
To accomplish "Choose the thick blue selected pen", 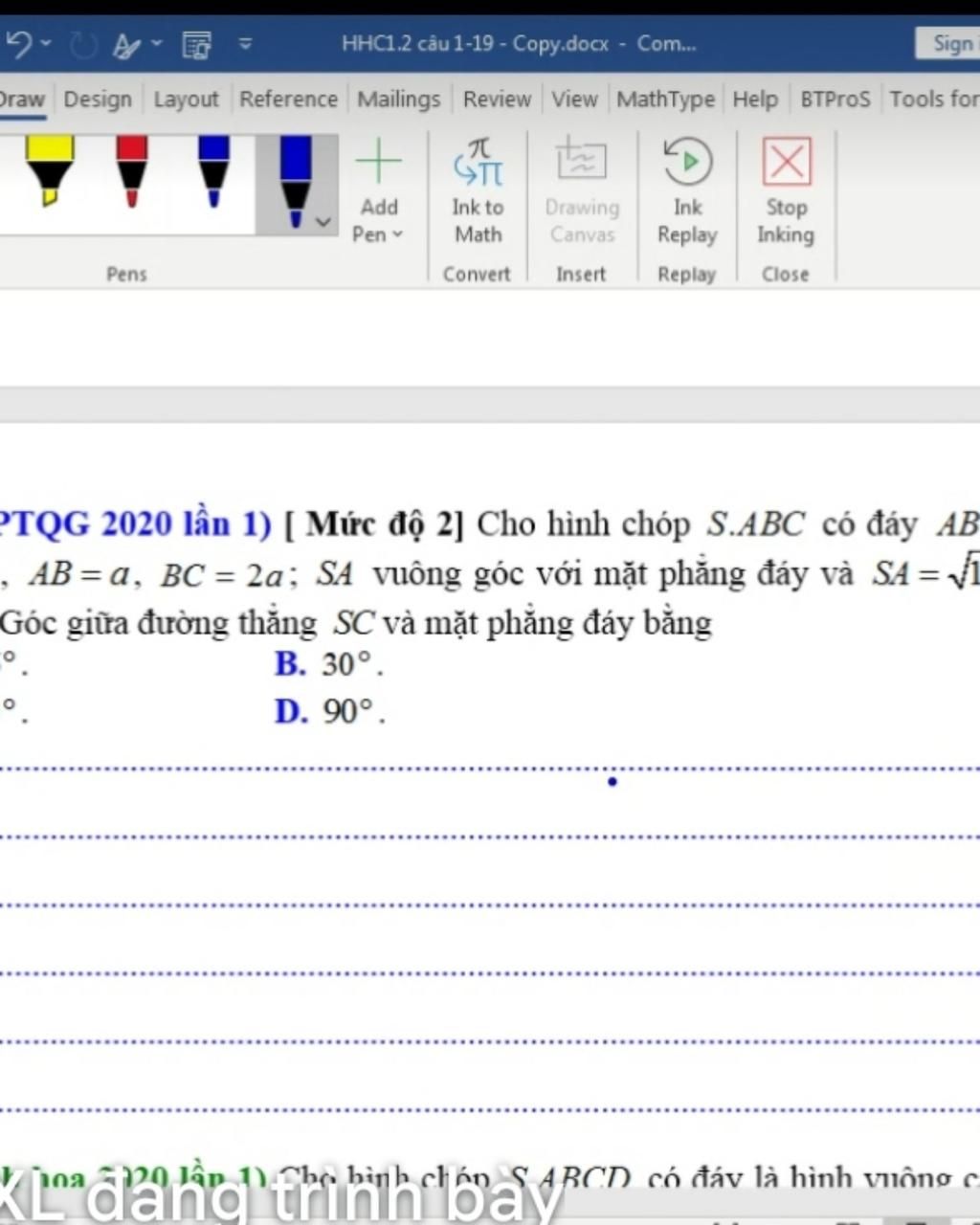I will [296, 182].
